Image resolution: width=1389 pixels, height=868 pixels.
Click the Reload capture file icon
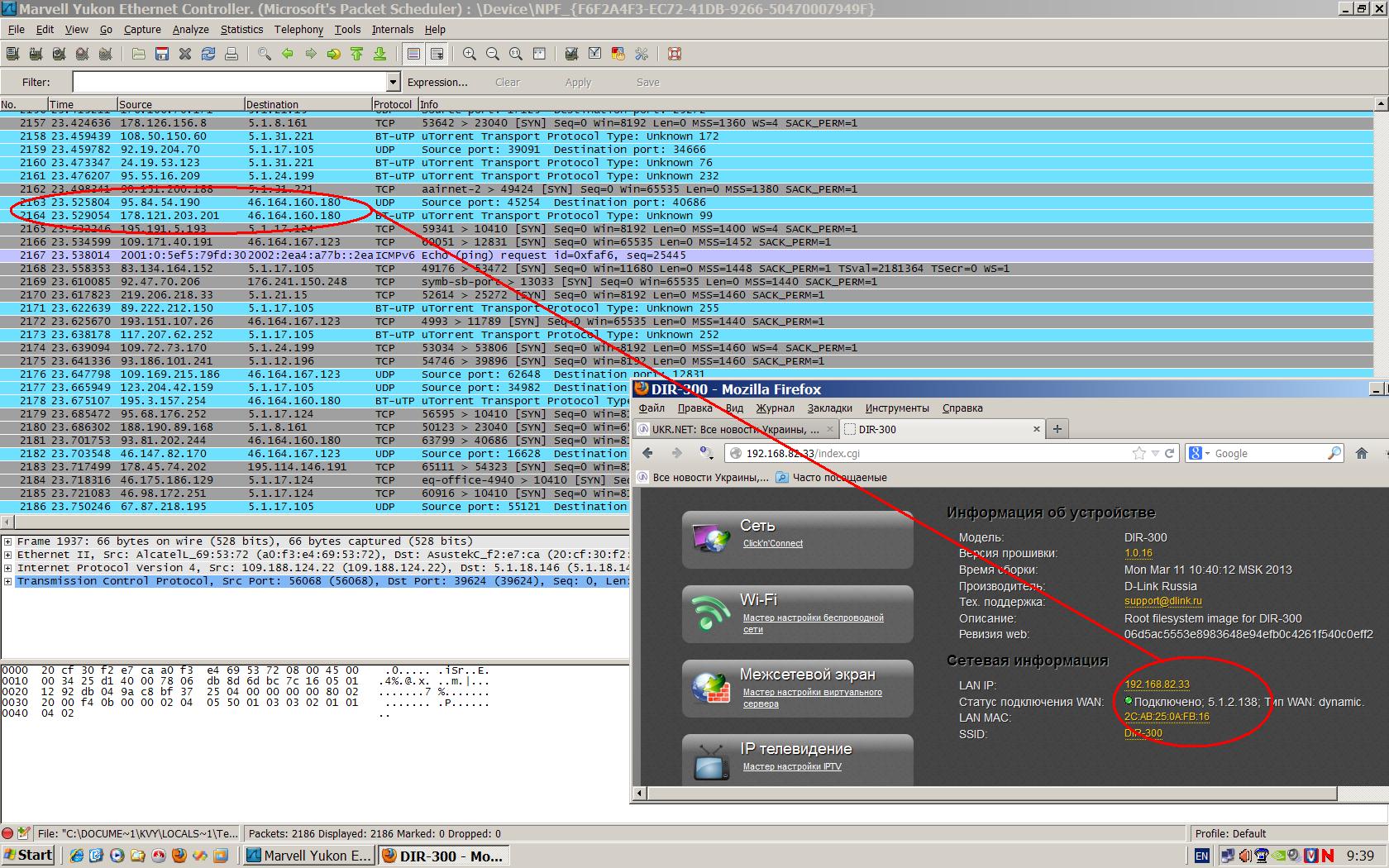[x=208, y=54]
